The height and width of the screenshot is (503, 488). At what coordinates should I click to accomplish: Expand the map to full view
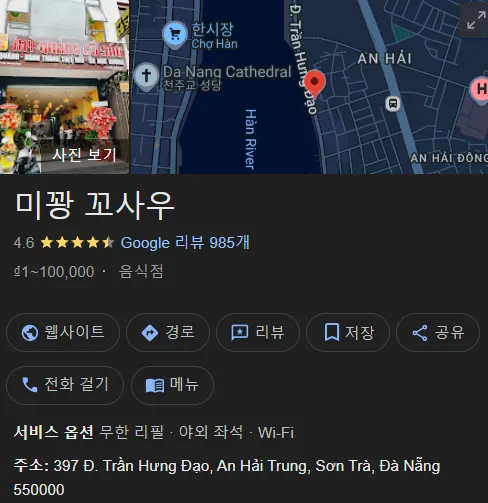[x=476, y=20]
